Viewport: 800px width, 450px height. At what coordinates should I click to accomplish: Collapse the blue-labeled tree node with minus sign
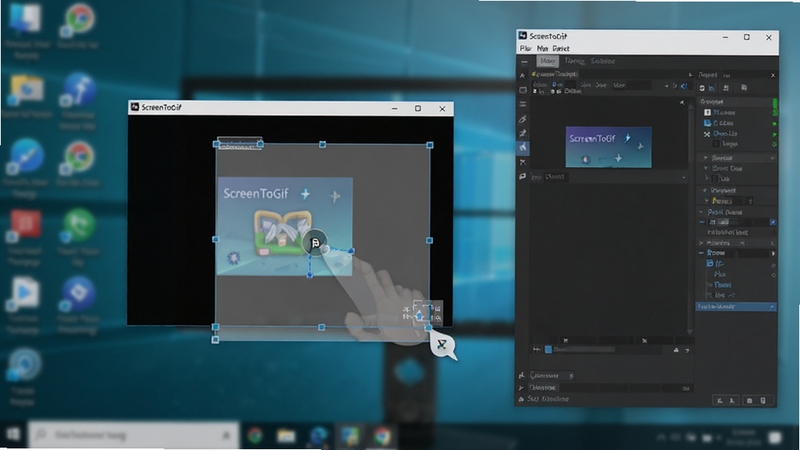(x=702, y=253)
